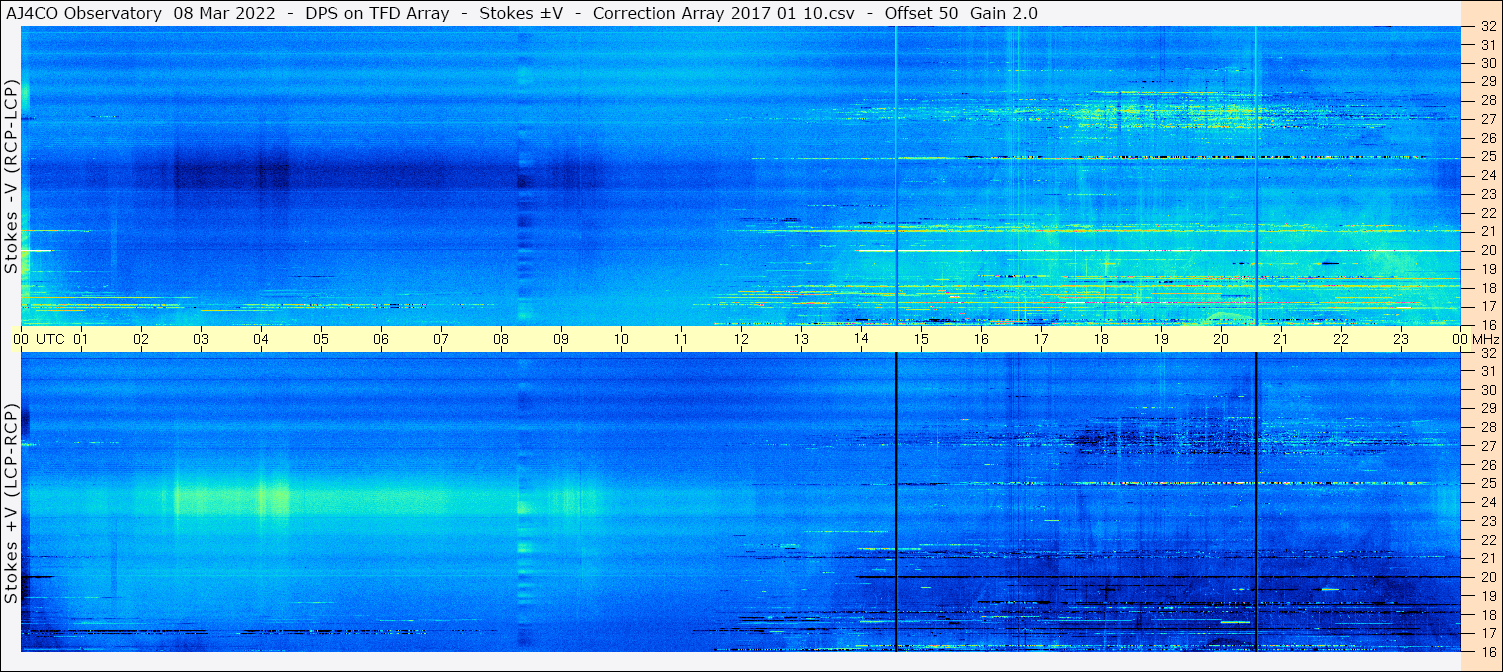This screenshot has height=672, width=1503.
Task: Click the 06 hour tick label
Action: coord(381,339)
